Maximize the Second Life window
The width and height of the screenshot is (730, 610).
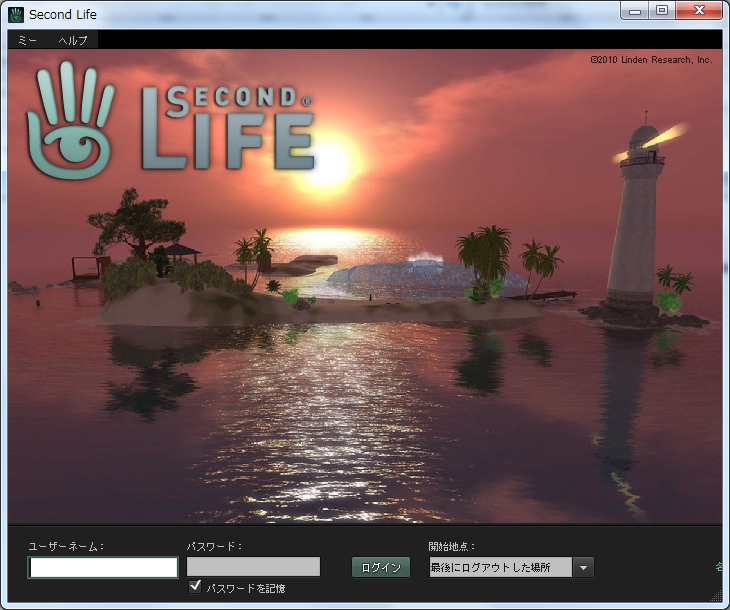click(x=662, y=11)
